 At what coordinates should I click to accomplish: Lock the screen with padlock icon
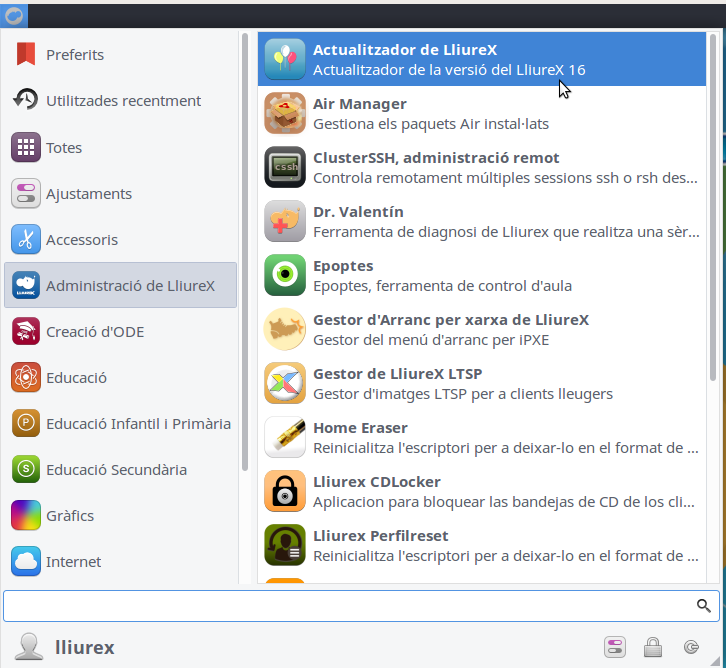click(652, 647)
